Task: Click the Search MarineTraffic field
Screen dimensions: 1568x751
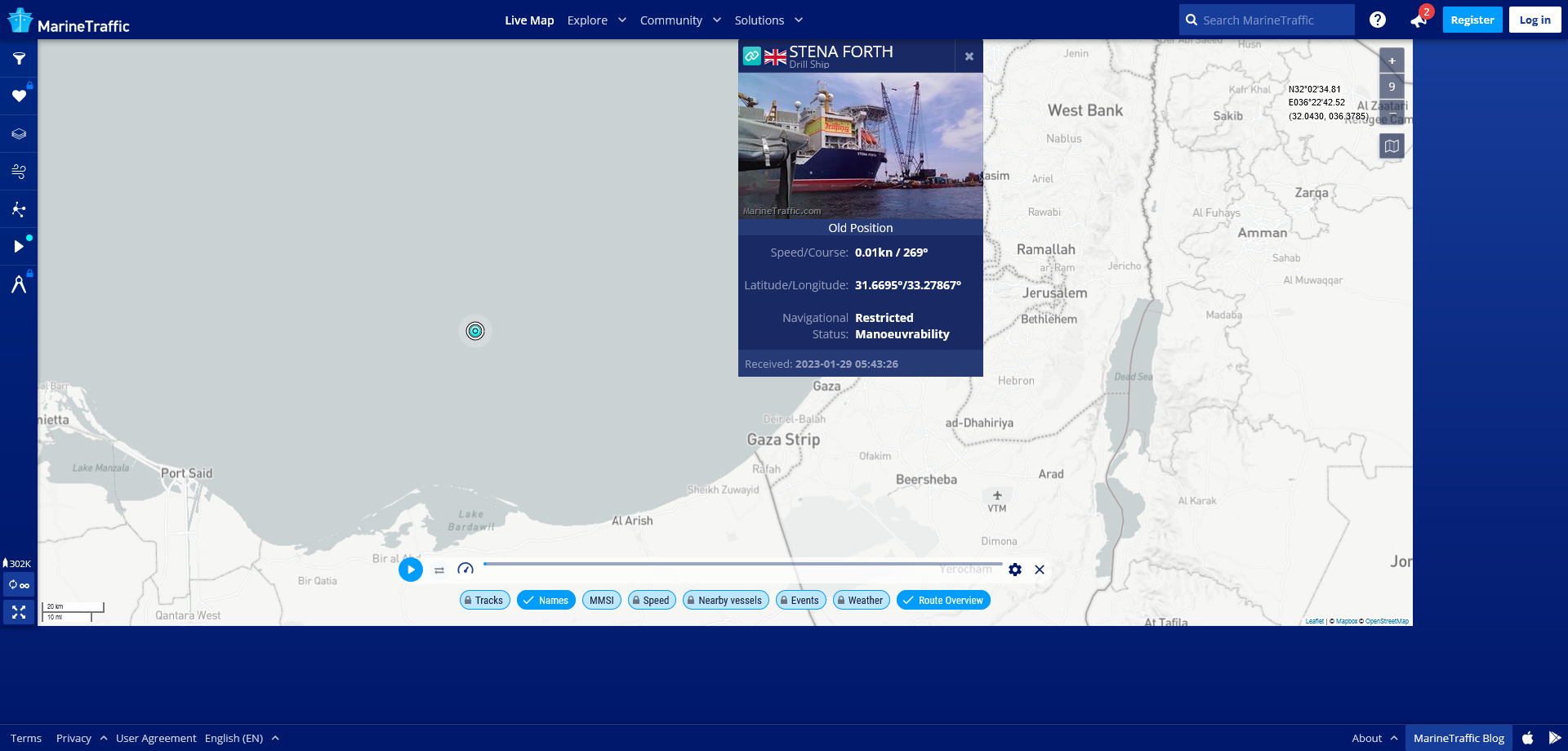Action: click(1267, 20)
